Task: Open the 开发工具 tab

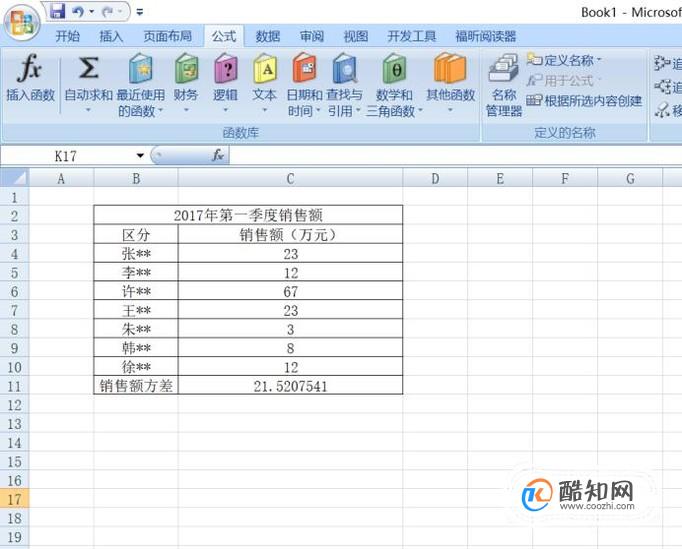Action: point(411,36)
